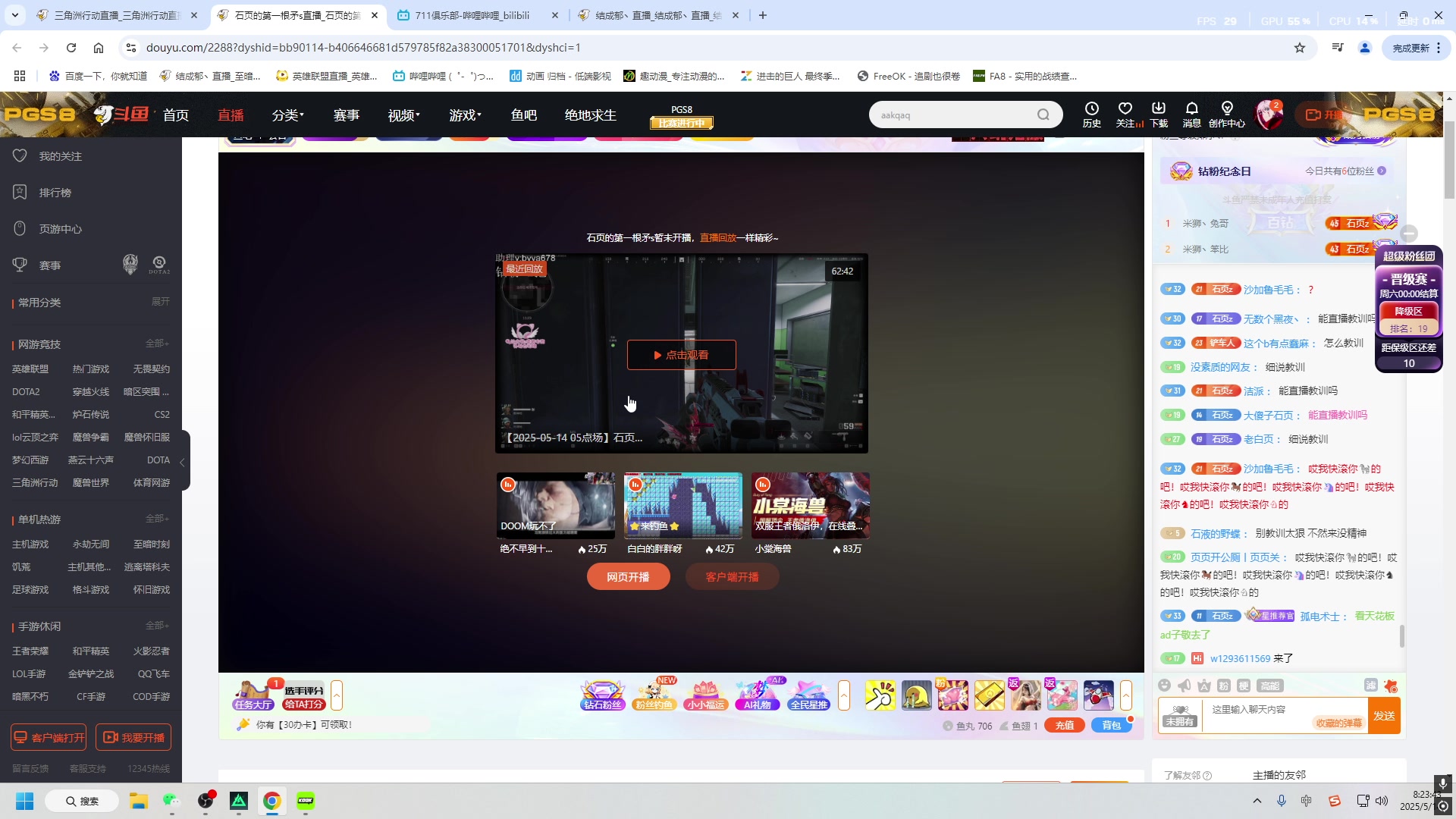Click the 网页开播 button
1456x819 pixels.
[x=628, y=577]
